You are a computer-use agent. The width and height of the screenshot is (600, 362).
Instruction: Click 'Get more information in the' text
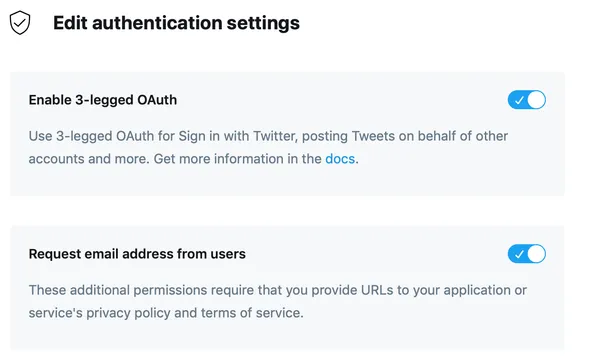pyautogui.click(x=238, y=158)
